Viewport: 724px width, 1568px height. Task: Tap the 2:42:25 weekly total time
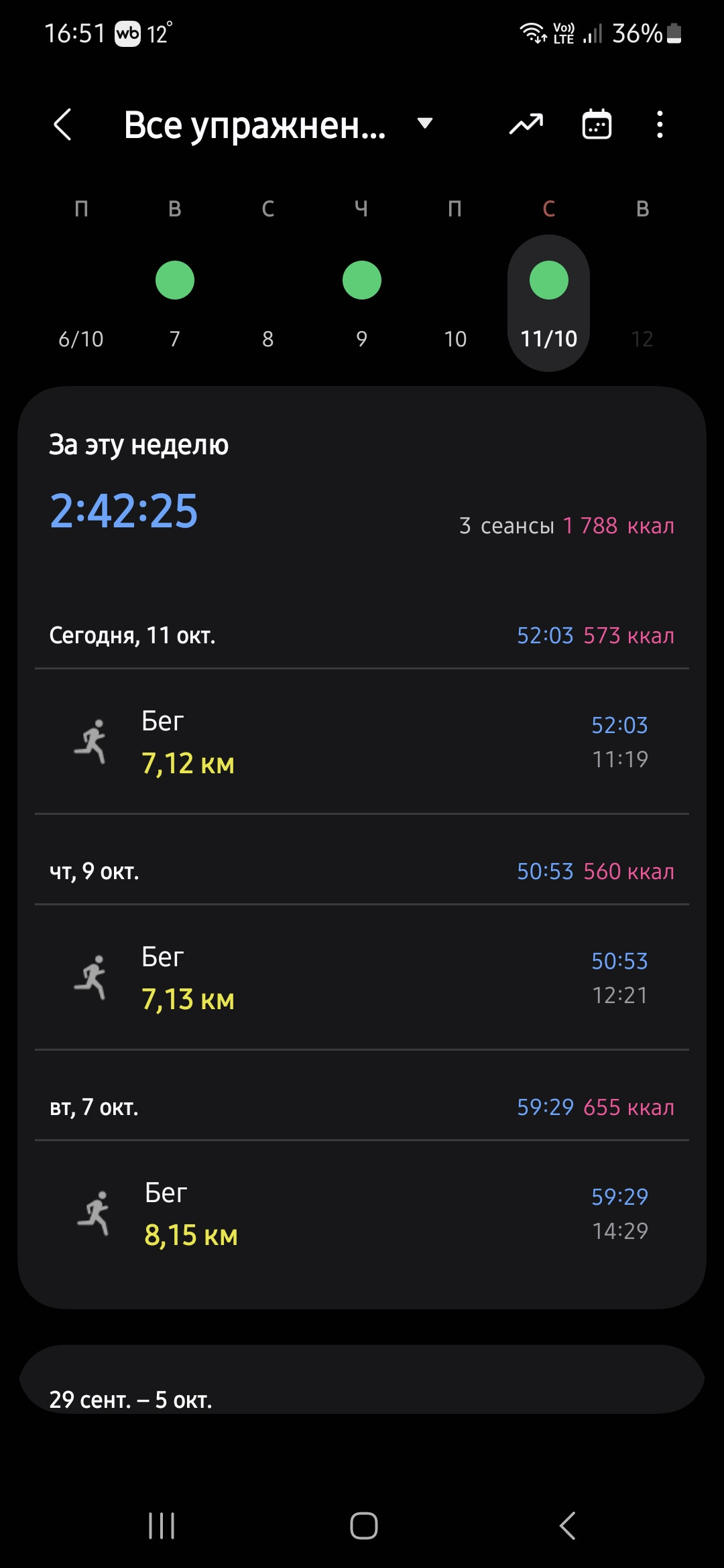pos(124,511)
